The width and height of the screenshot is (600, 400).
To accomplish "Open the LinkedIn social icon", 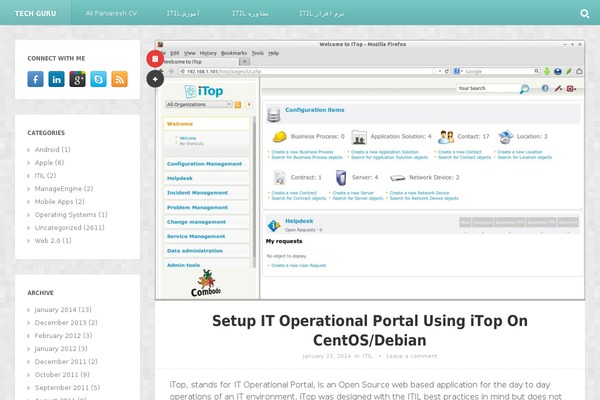I will tap(56, 79).
